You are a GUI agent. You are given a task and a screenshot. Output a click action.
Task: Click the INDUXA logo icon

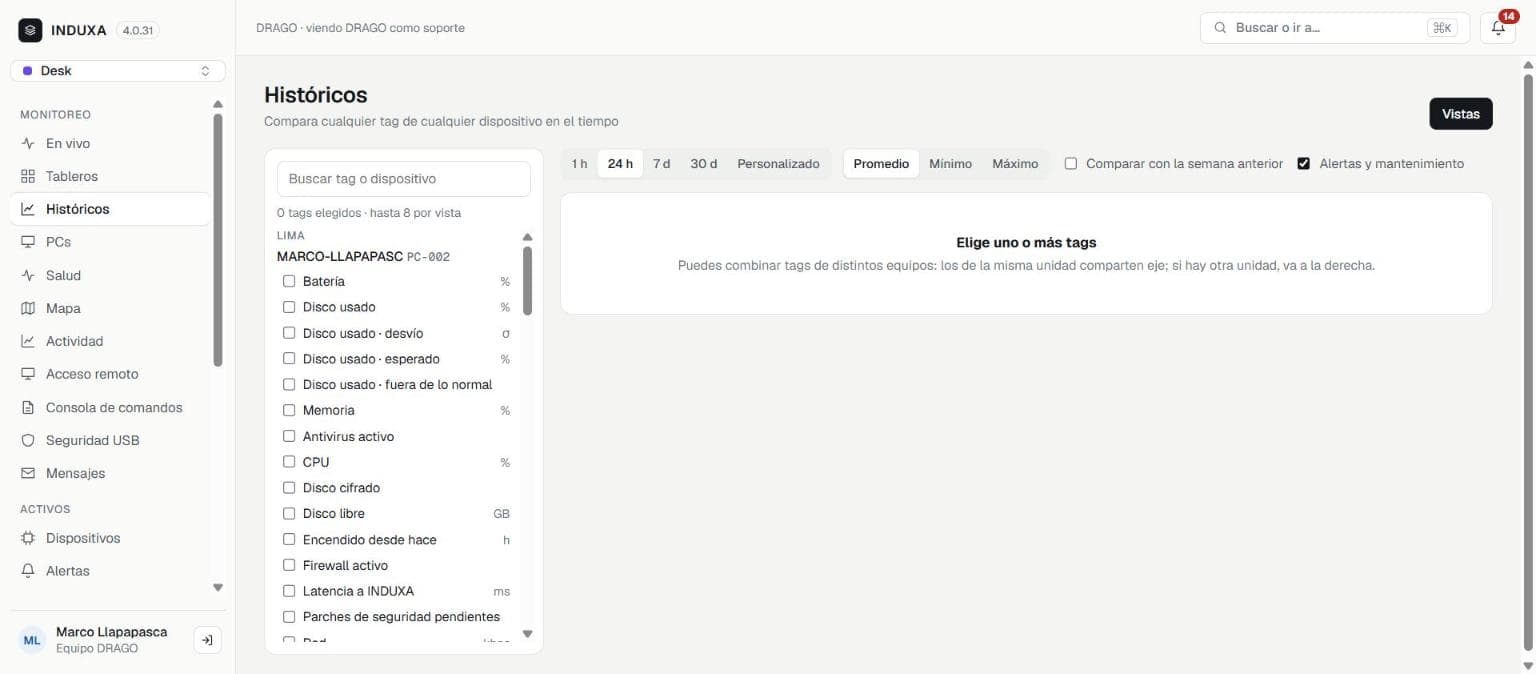(x=30, y=30)
